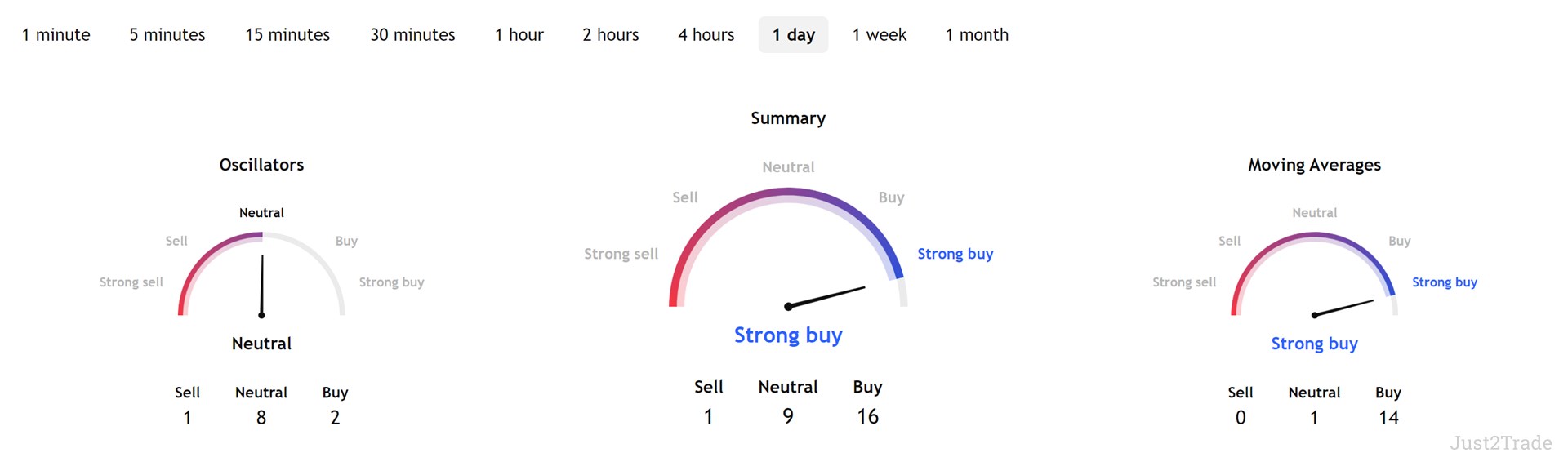The height and width of the screenshot is (466, 1568).
Task: Click the Oscillators heading
Action: pyautogui.click(x=261, y=165)
